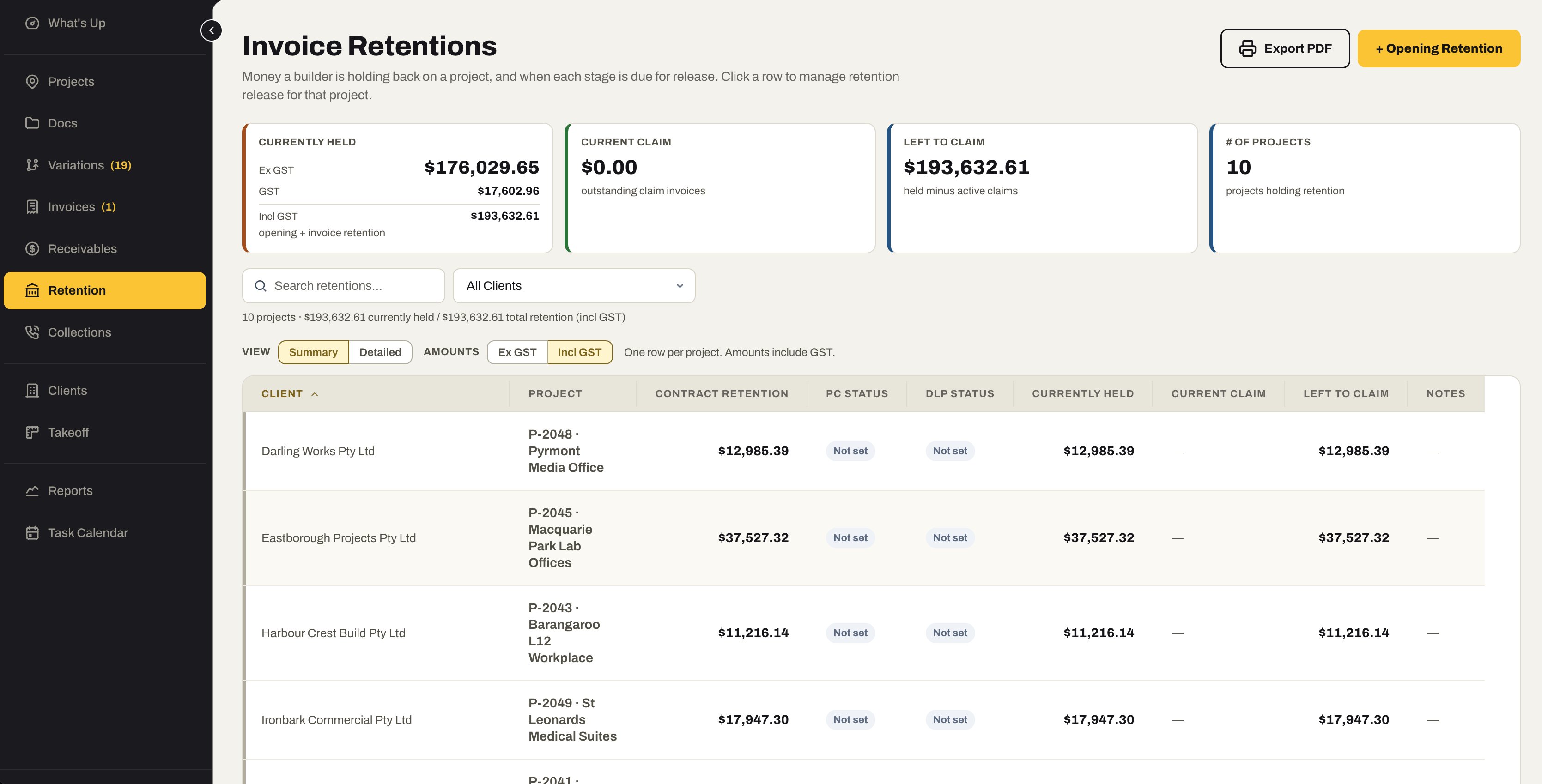
Task: Click the Takeoff floorplan icon
Action: (x=32, y=432)
